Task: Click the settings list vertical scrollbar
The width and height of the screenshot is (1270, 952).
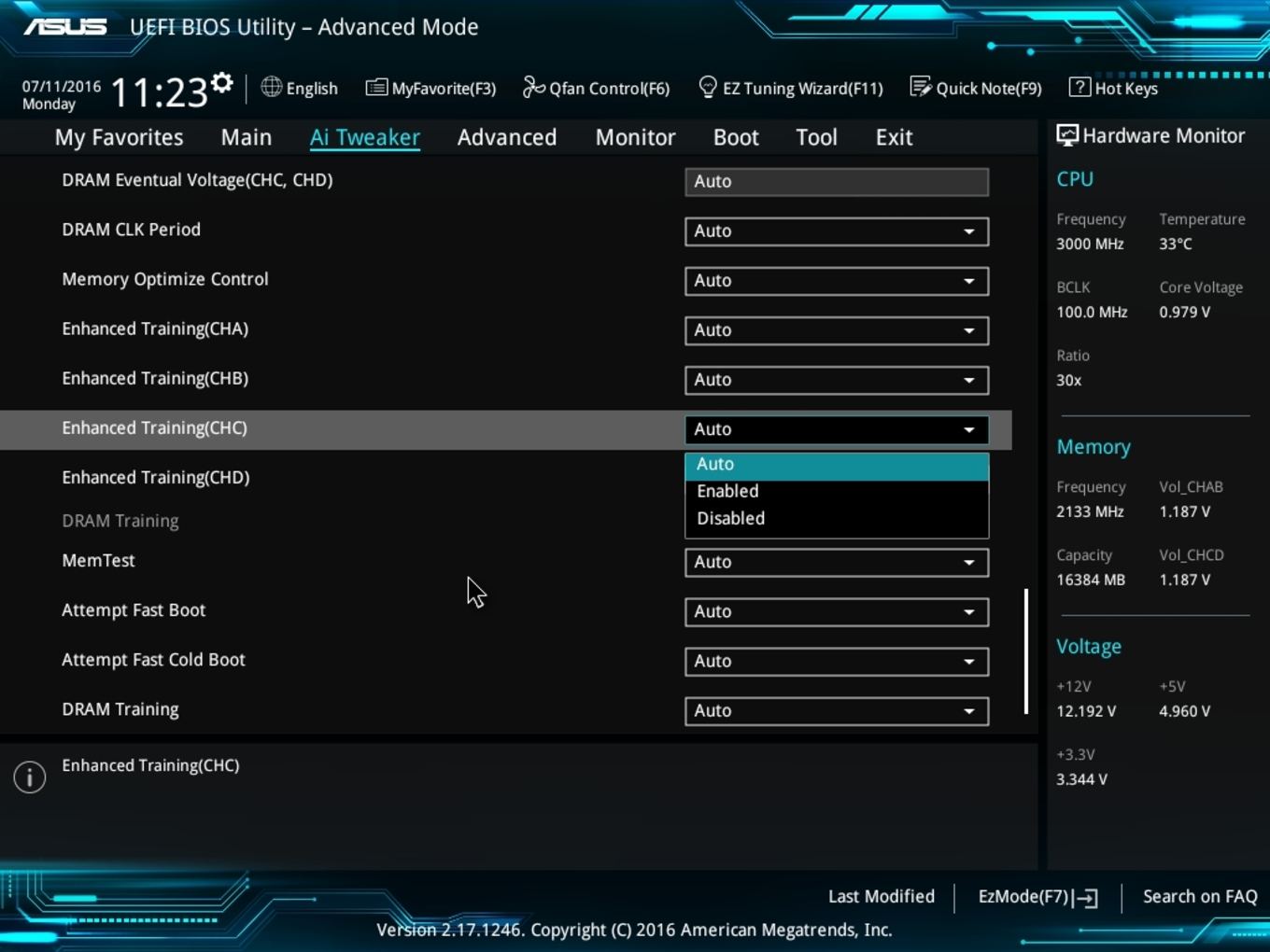Action: click(x=1026, y=651)
